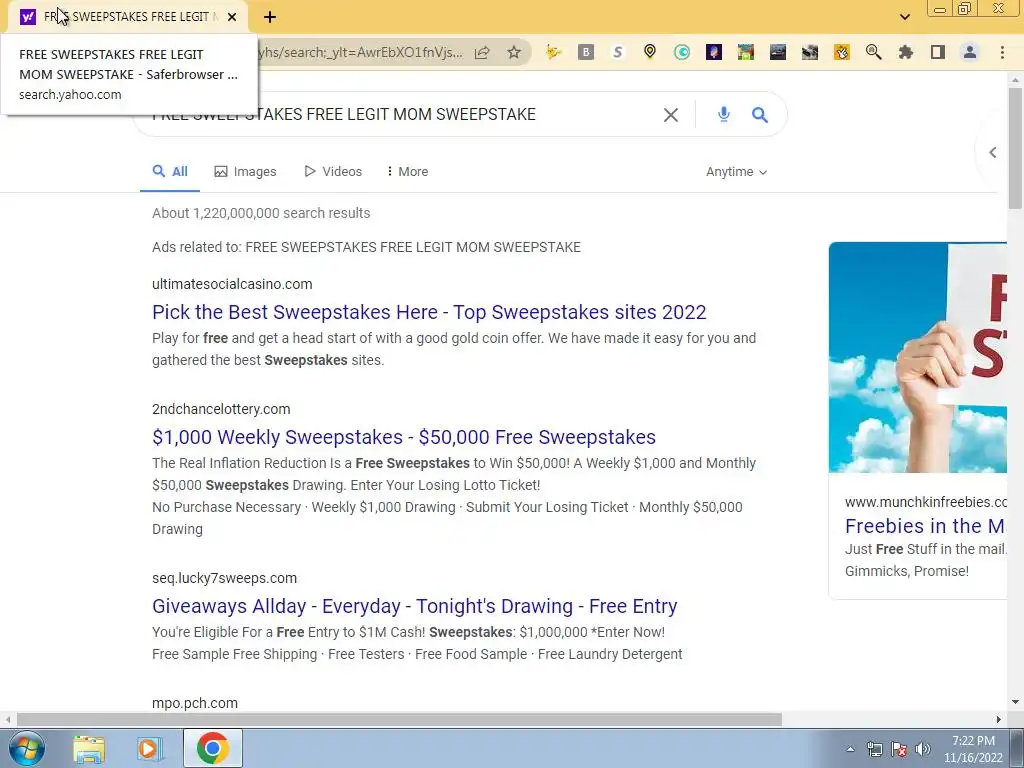
Task: Click the mpo.pch.com URL text
Action: [x=195, y=703]
